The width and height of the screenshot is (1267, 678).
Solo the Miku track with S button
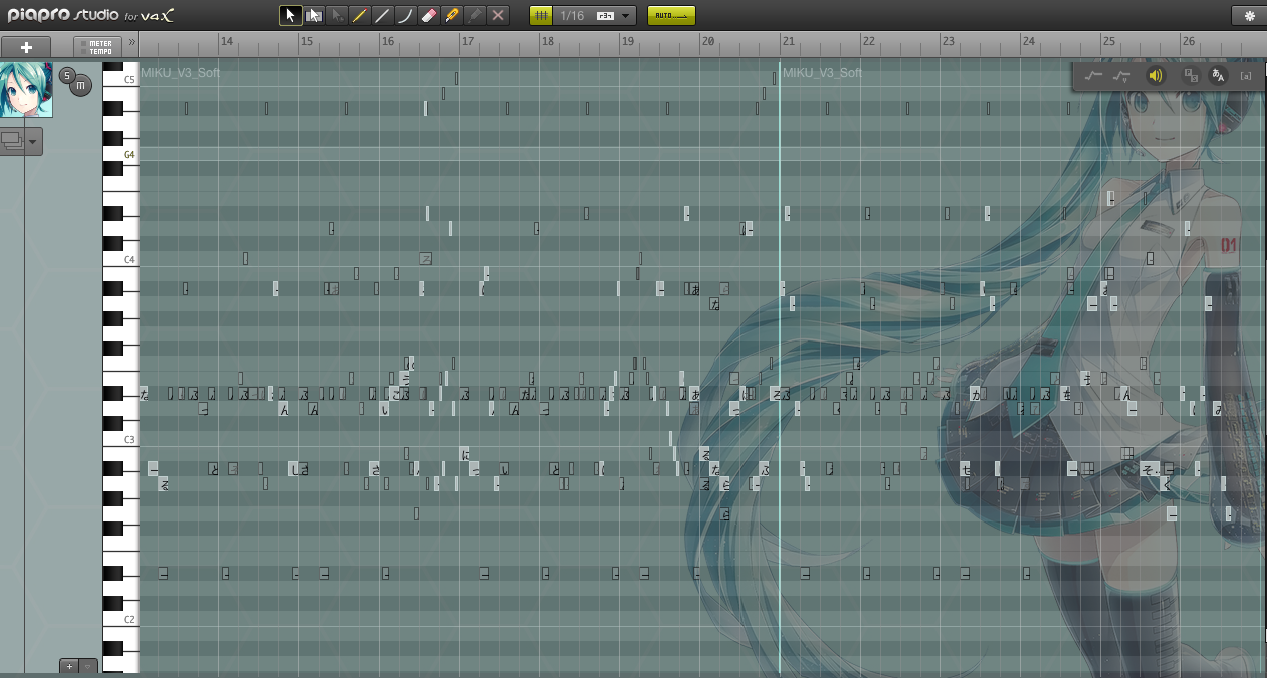coord(67,75)
